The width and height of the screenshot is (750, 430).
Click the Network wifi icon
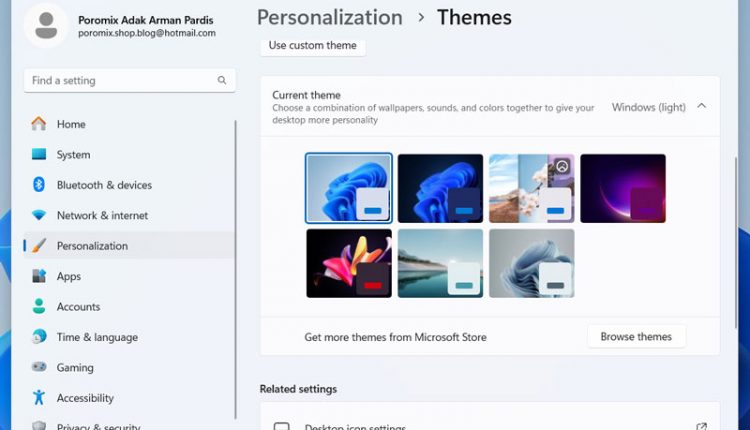click(x=39, y=215)
